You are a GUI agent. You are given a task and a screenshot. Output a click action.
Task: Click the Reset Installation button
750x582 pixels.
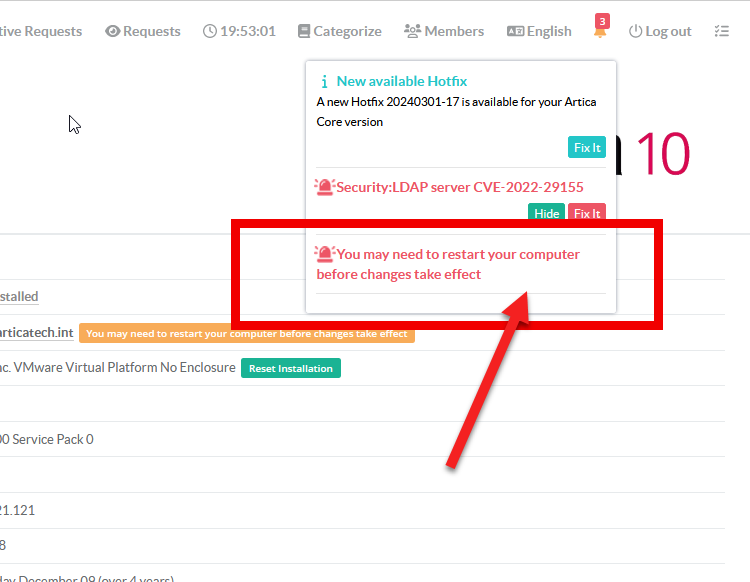point(290,368)
